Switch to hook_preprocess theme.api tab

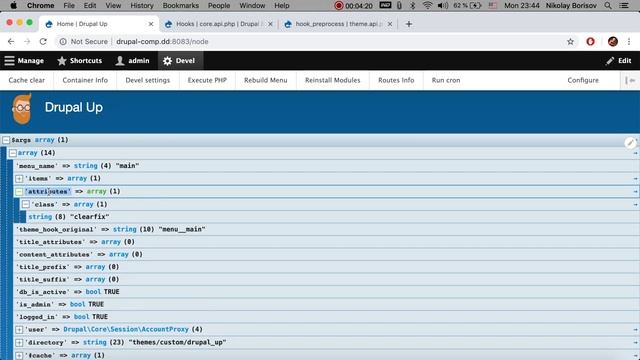[x=338, y=24]
